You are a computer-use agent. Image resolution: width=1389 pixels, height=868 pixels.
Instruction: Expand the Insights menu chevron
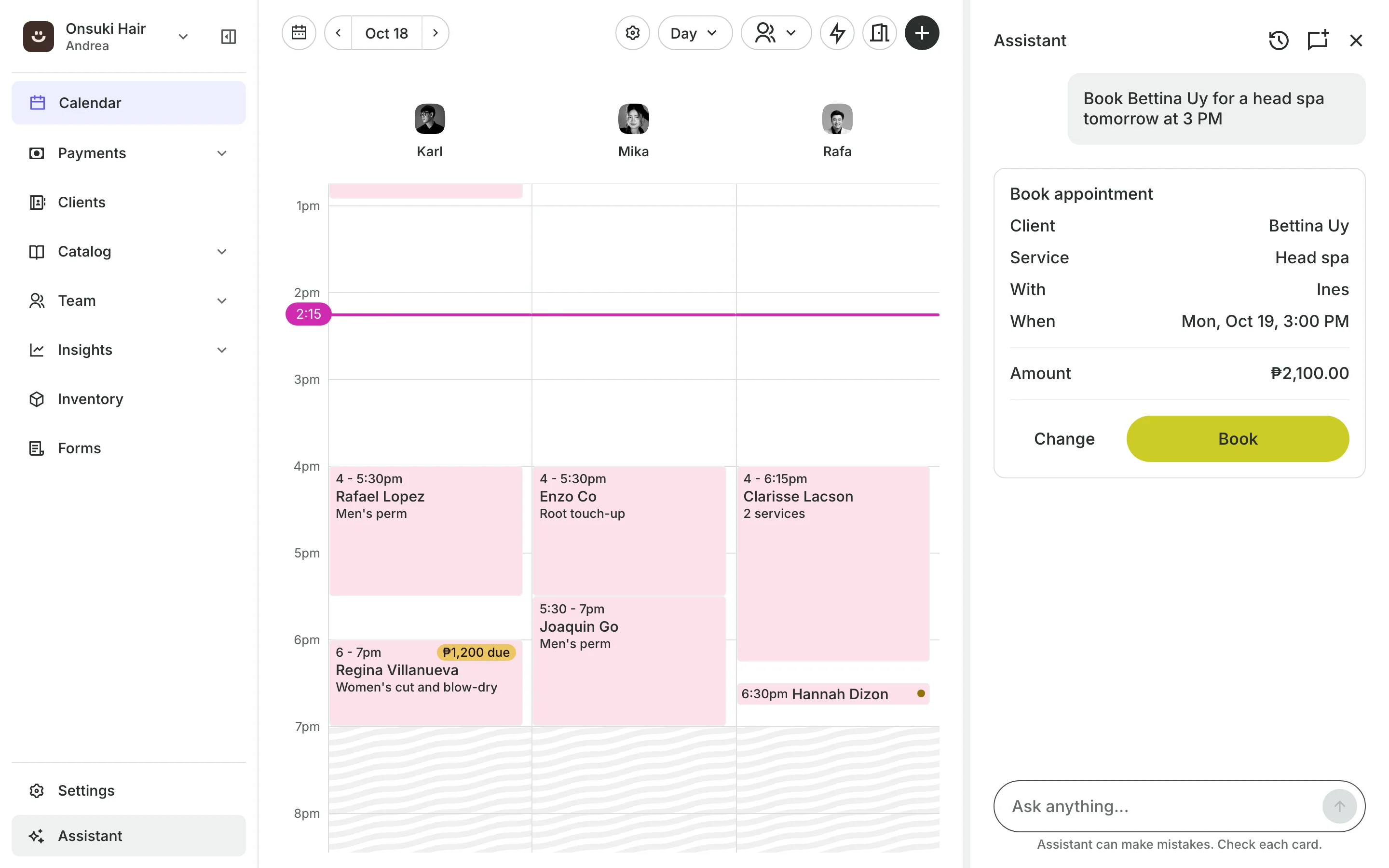[222, 350]
